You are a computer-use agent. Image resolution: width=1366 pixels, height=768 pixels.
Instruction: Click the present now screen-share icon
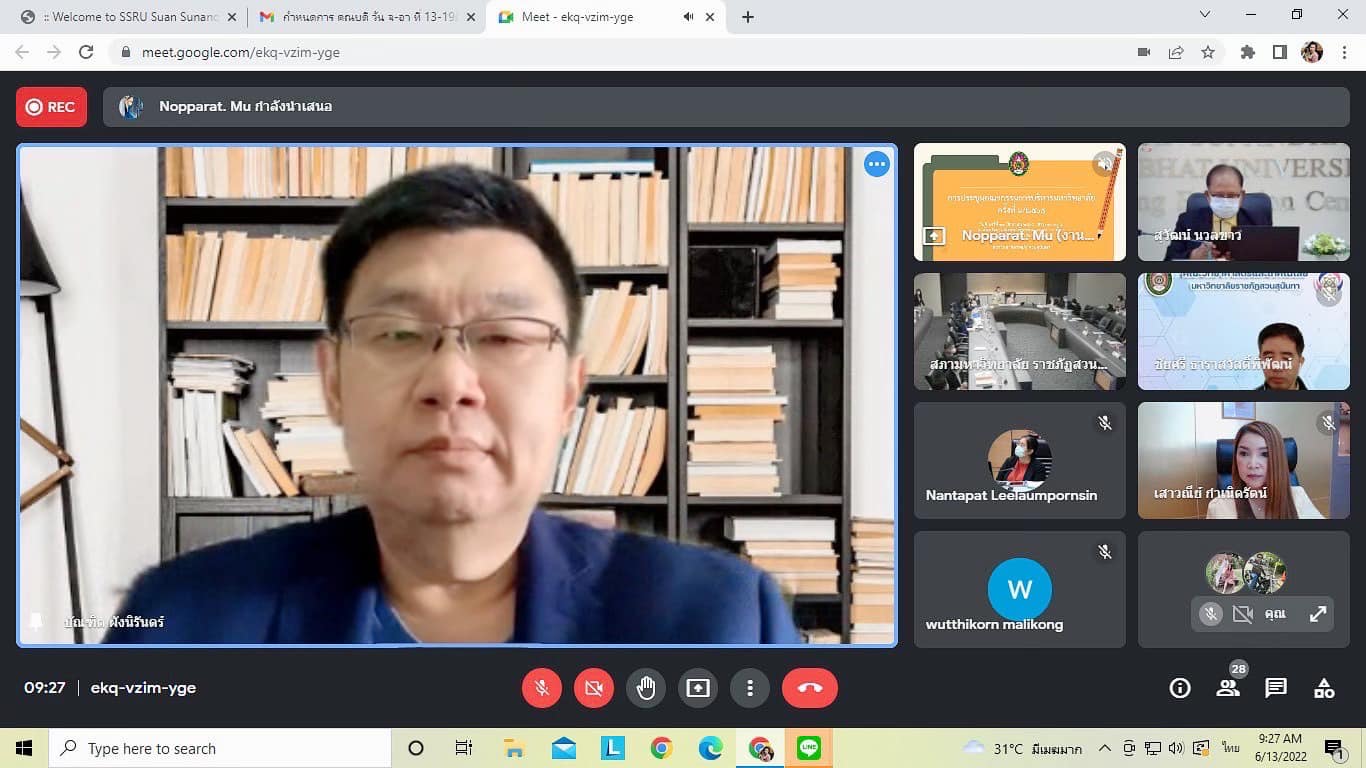click(x=698, y=688)
